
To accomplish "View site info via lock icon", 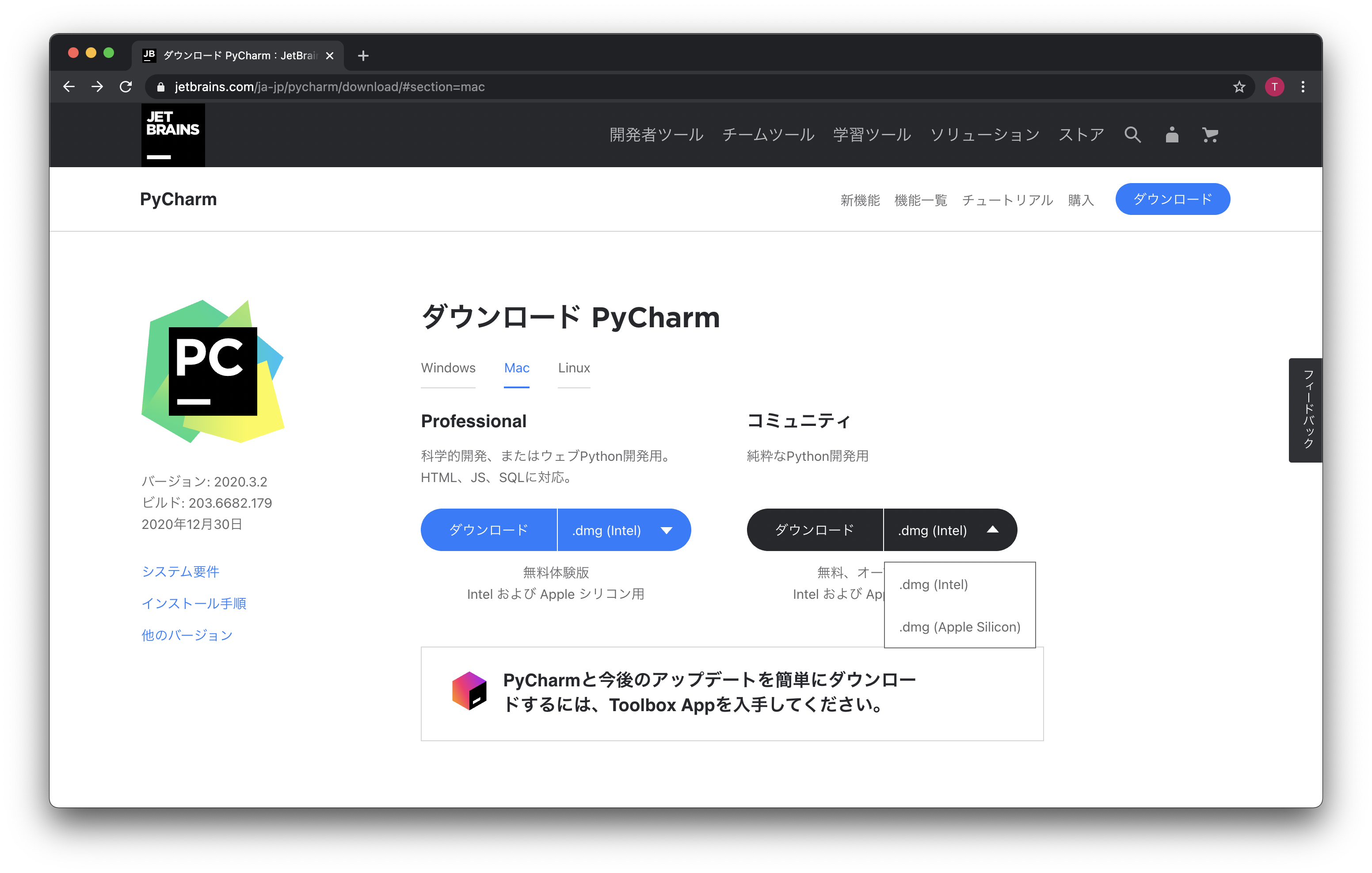I will 161,87.
